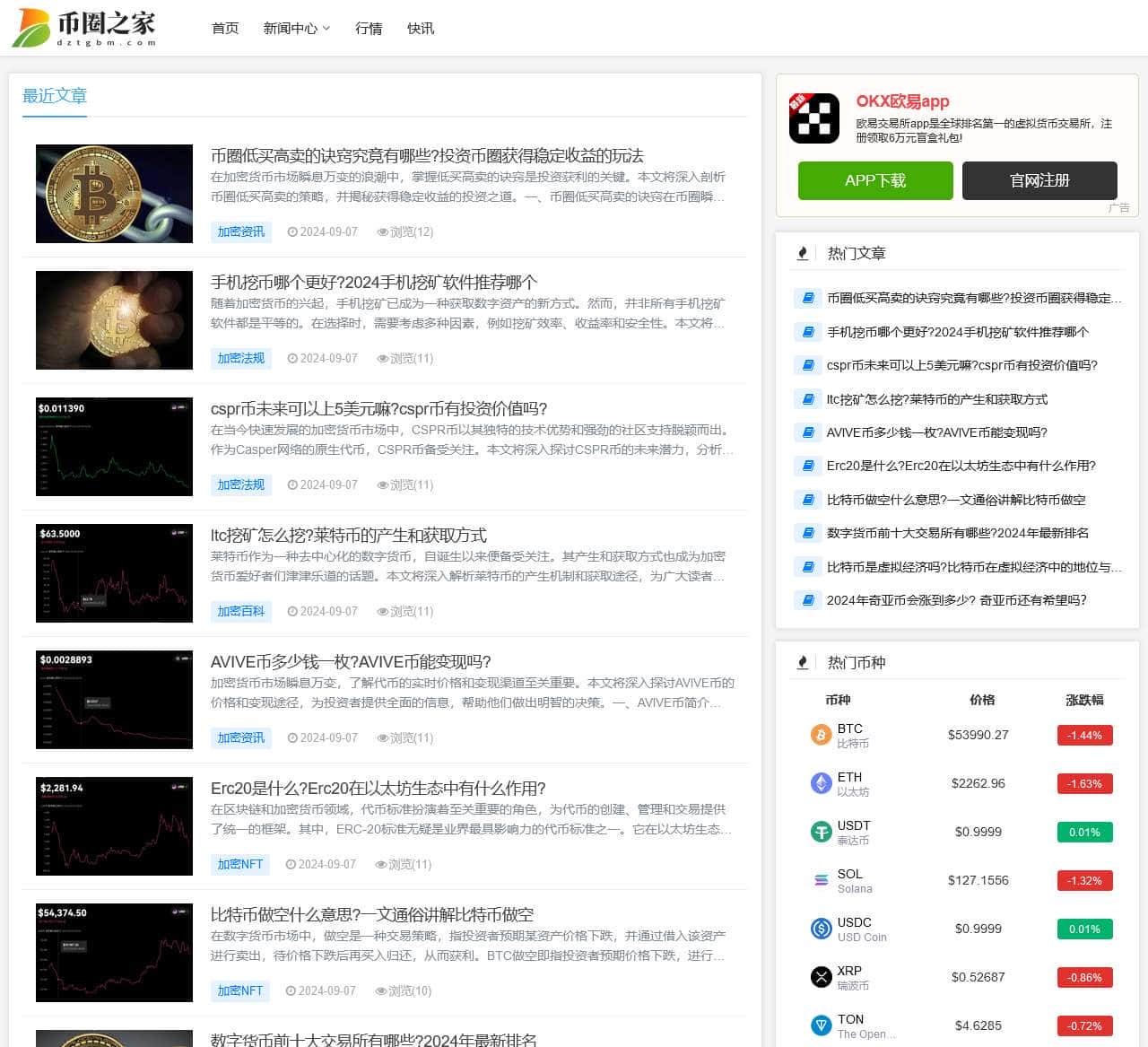Click the green APP下载 button
1148x1047 pixels.
tap(875, 180)
